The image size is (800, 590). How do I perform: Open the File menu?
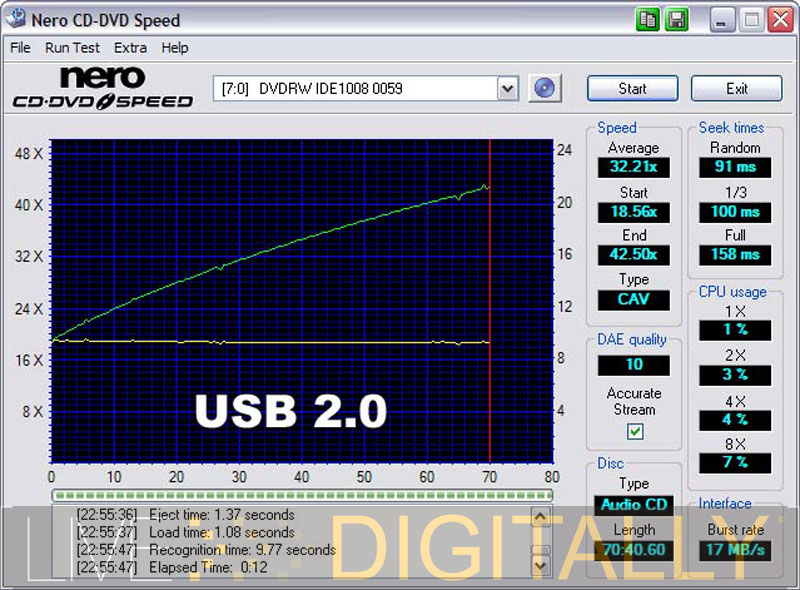20,47
